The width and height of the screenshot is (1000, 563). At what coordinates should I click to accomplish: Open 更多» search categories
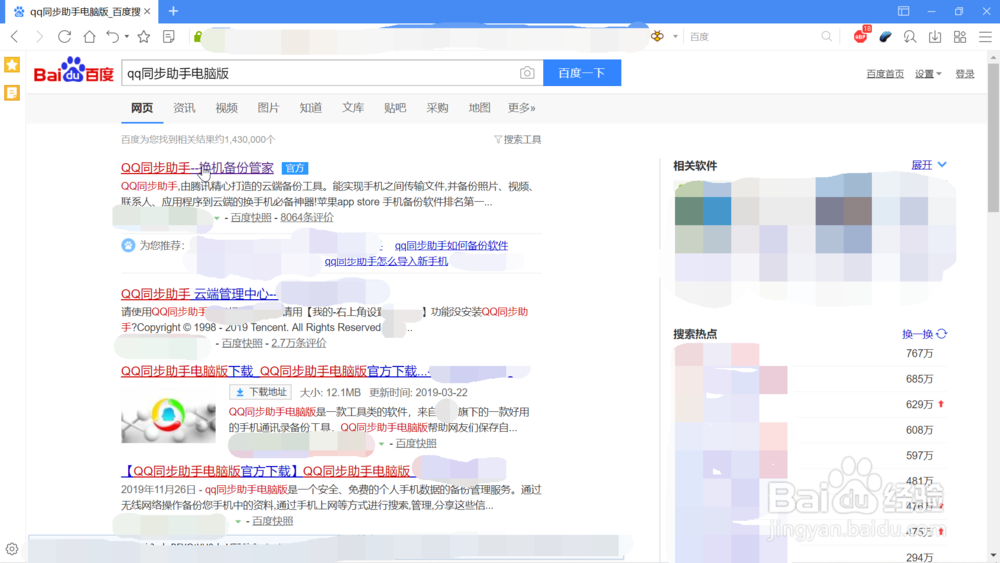pyautogui.click(x=521, y=108)
